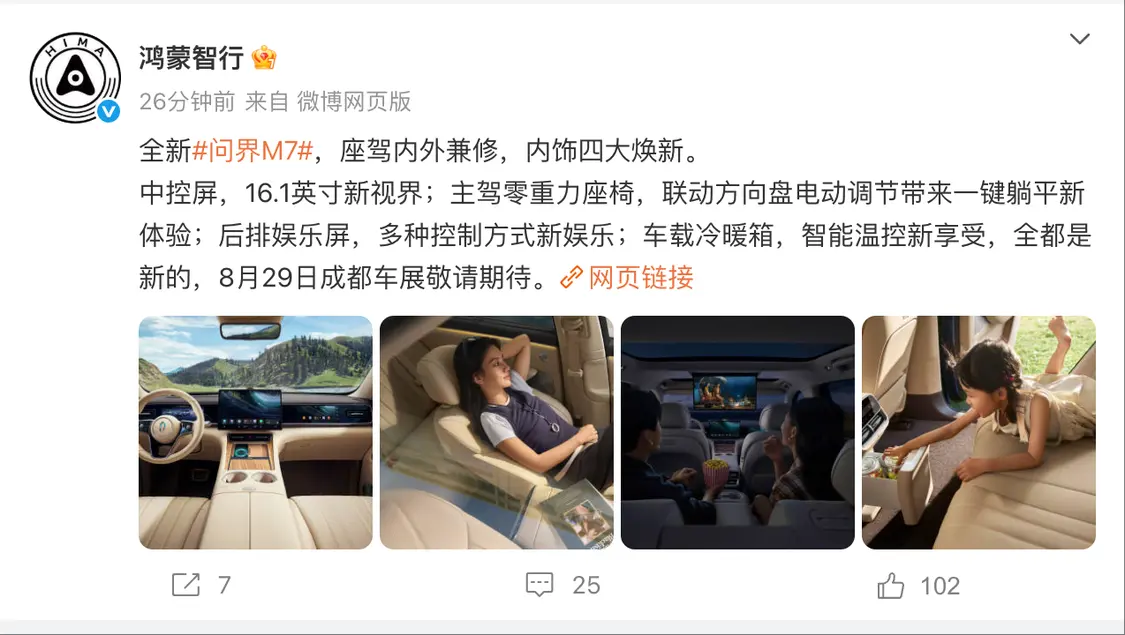Image resolution: width=1125 pixels, height=635 pixels.
Task: Click the comment count 25
Action: click(586, 585)
